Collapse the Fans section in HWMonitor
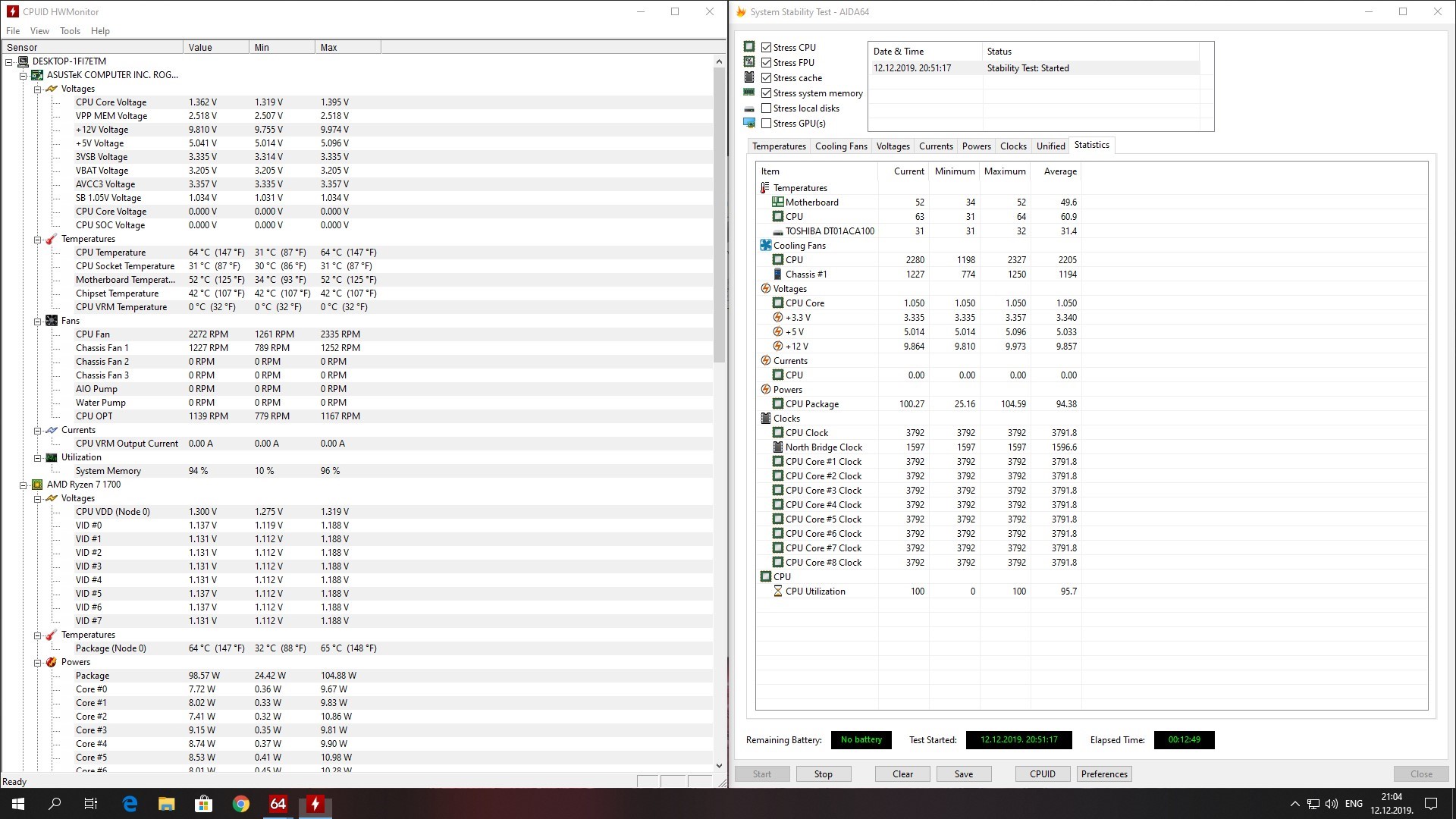The height and width of the screenshot is (819, 1456). [x=37, y=321]
